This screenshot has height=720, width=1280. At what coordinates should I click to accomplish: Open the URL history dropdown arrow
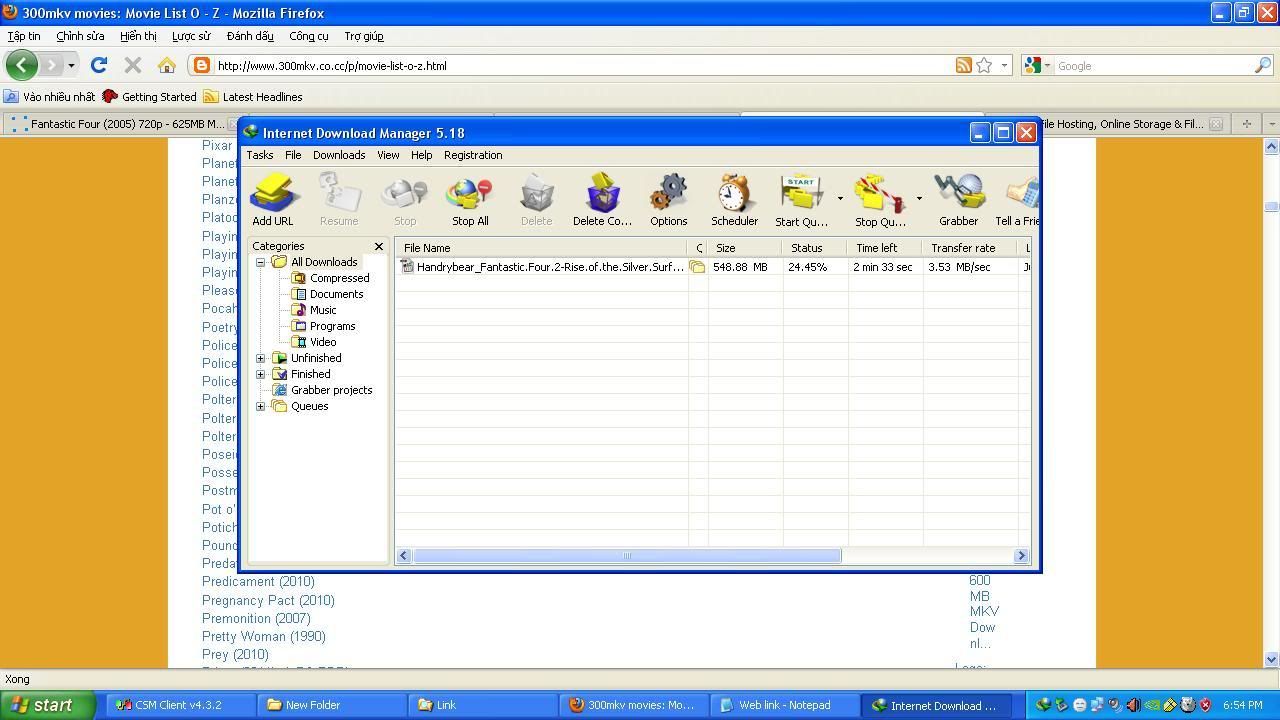(x=1004, y=65)
